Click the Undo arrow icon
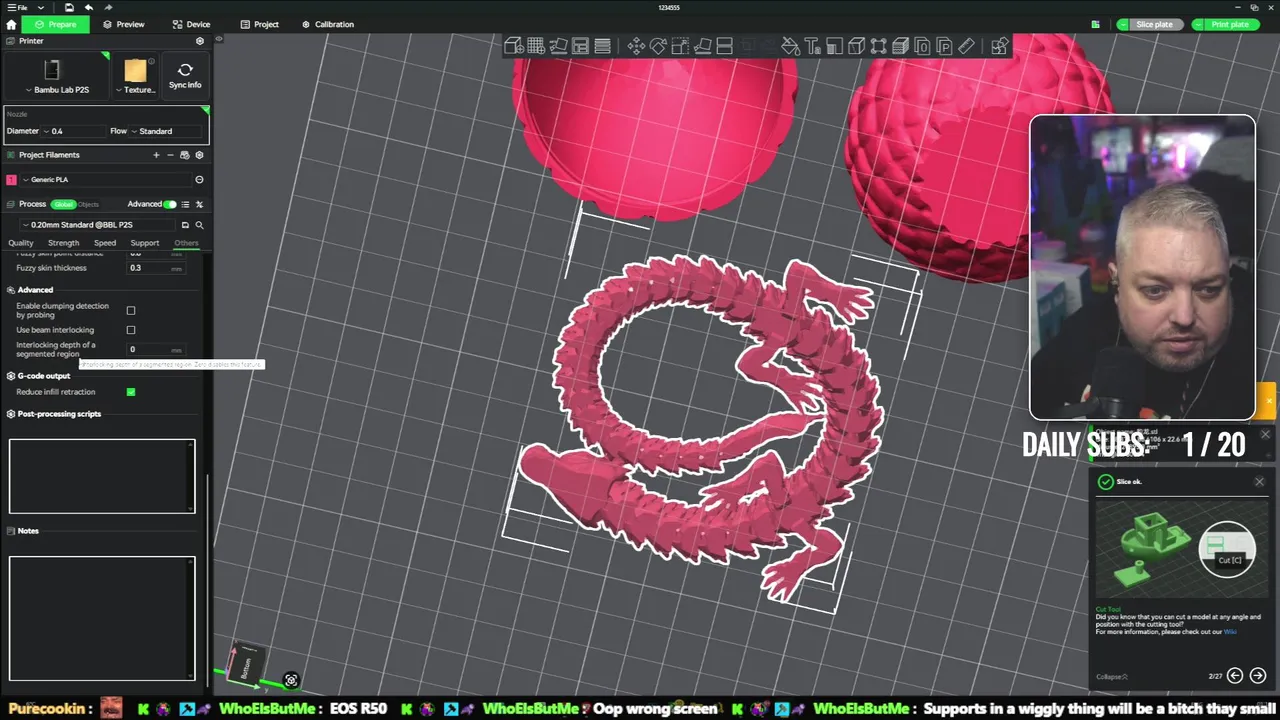Screen dimensions: 1280x720 tap(88, 7)
